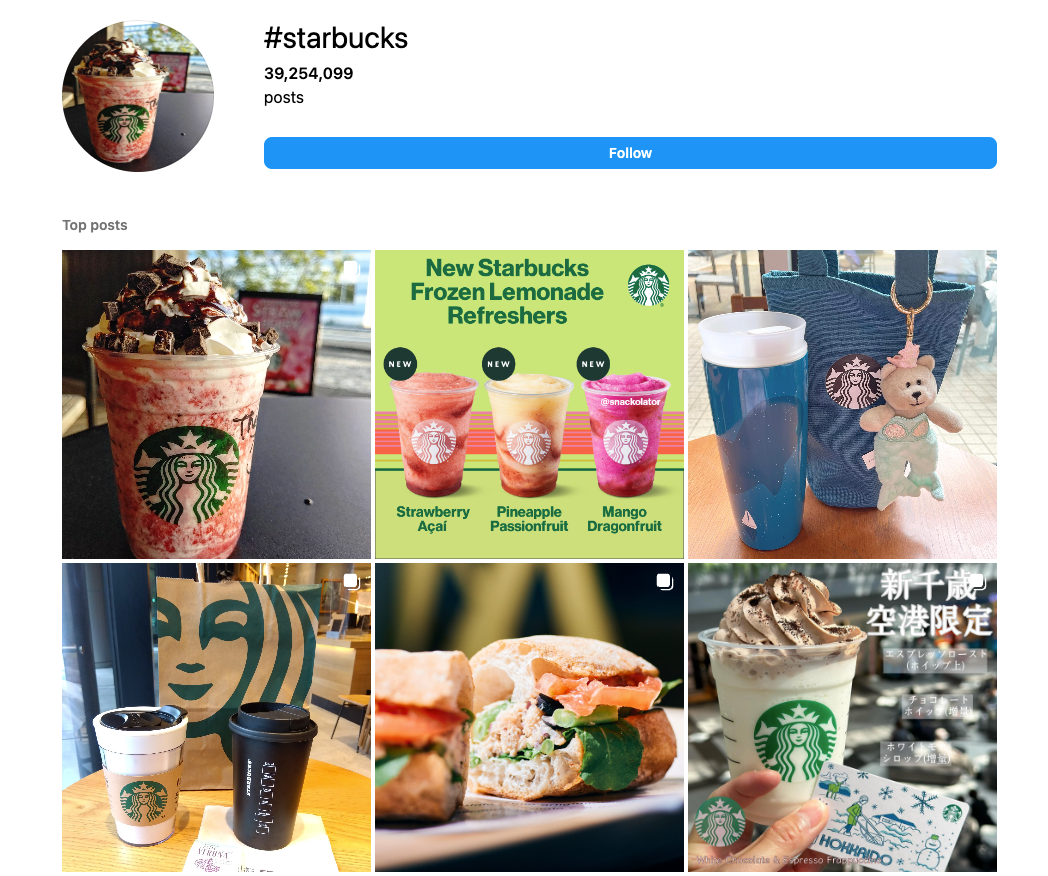The image size is (1048, 876).
Task: Click the Pineapple Passionfruit drink image
Action: 529,436
